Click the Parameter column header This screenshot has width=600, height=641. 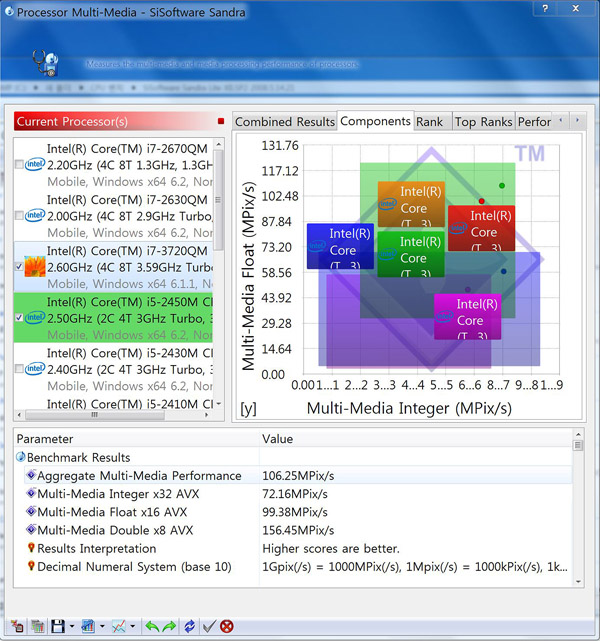pos(137,439)
